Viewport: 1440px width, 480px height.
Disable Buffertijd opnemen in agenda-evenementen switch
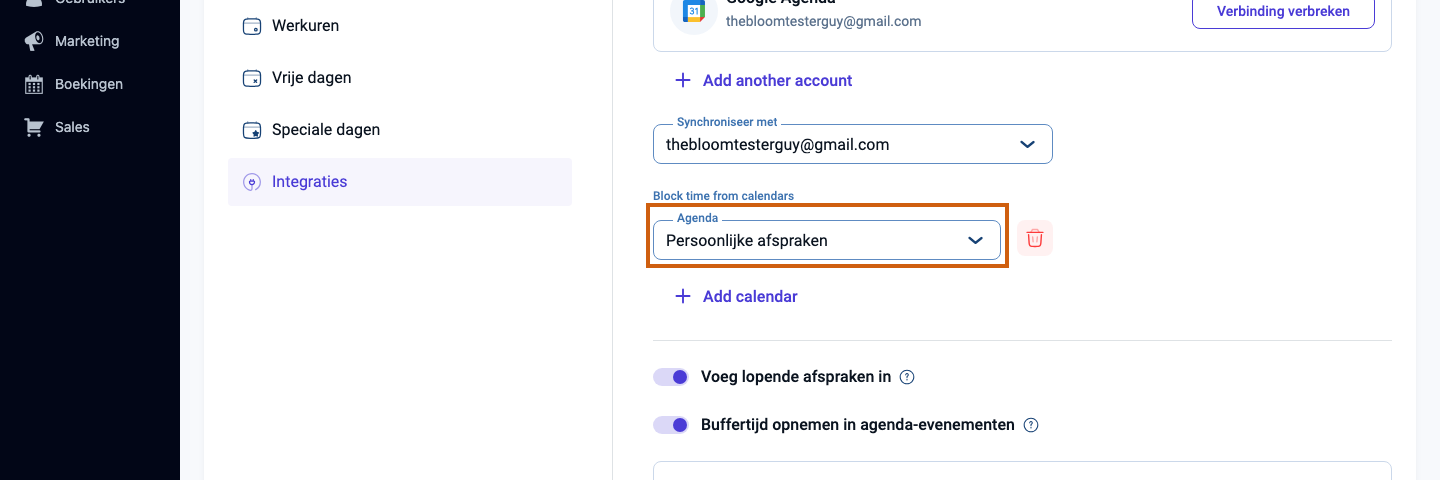click(x=671, y=425)
